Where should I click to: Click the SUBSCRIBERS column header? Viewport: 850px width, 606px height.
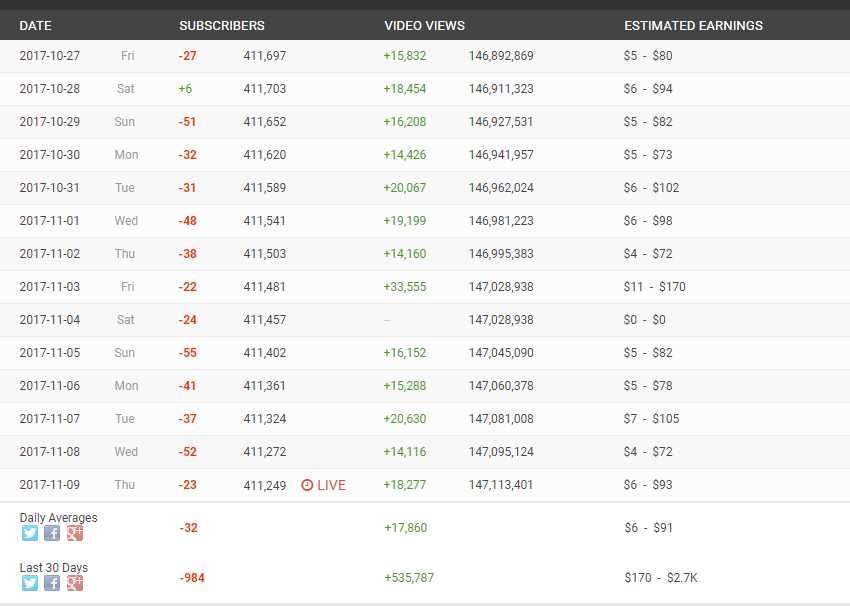click(x=222, y=25)
